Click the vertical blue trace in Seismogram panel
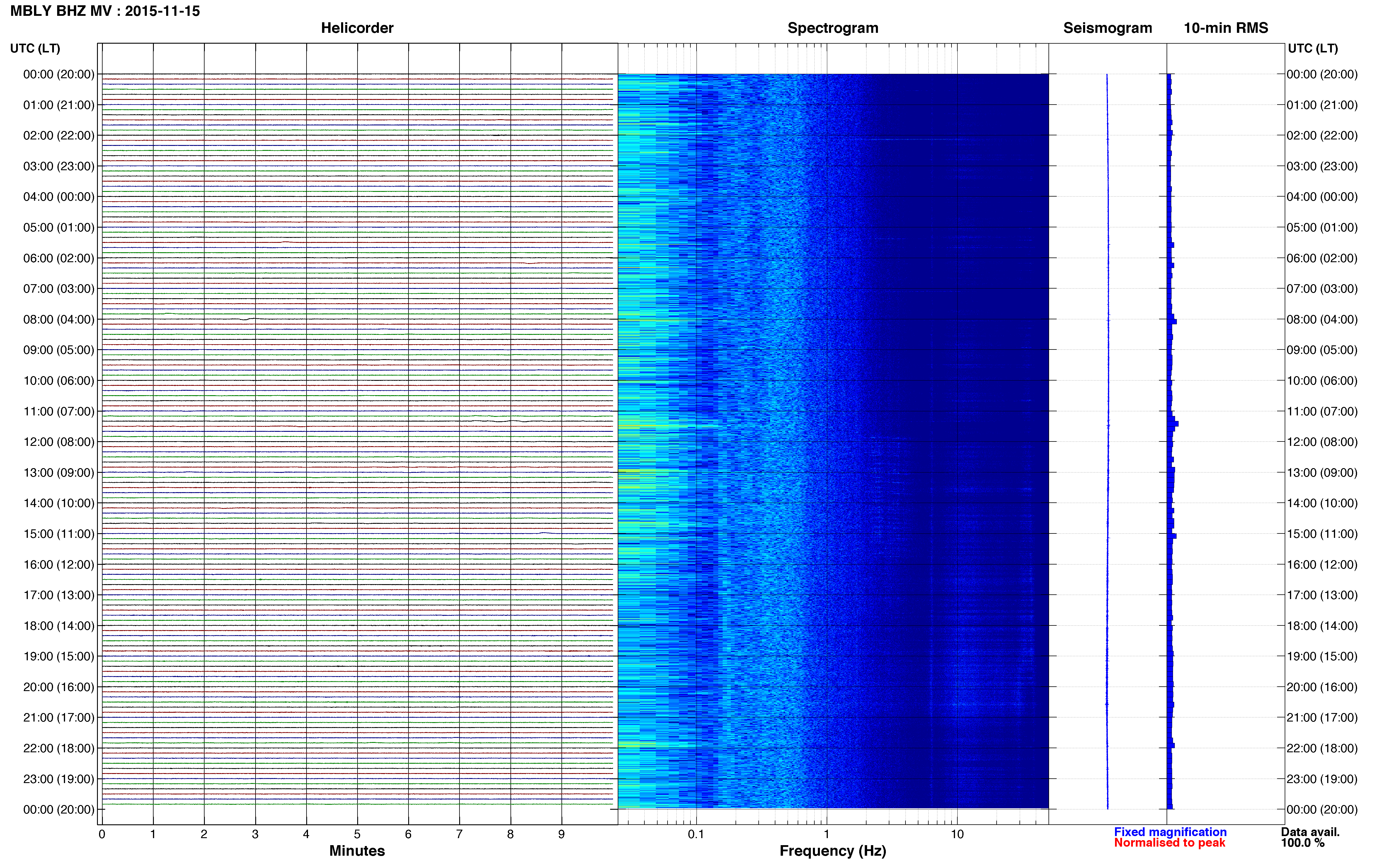This screenshot has width=1389, height=868. click(1108, 441)
